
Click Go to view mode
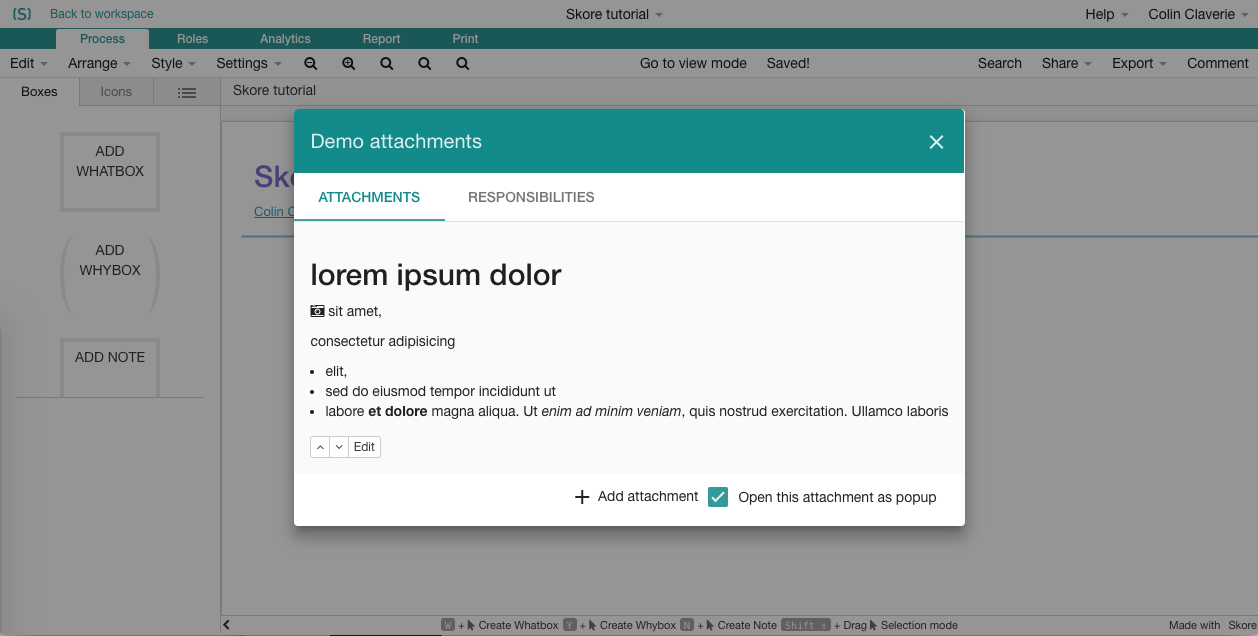[693, 63]
